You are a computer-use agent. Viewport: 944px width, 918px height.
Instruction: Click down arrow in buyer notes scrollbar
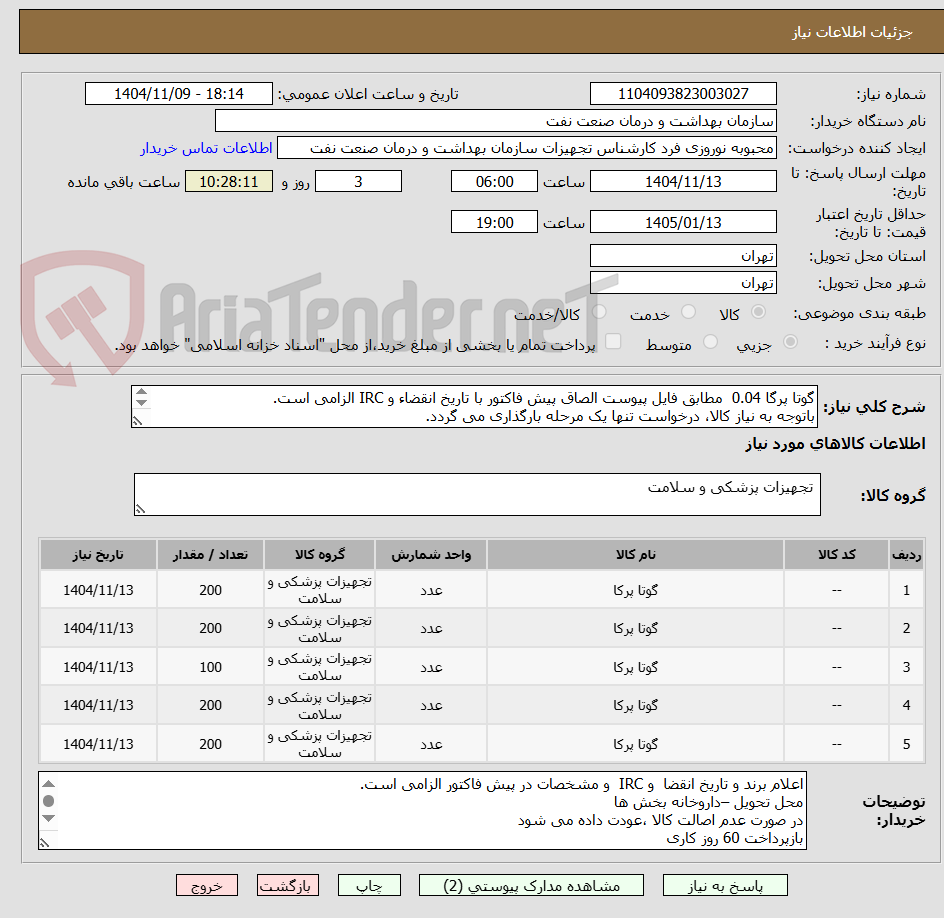49,818
